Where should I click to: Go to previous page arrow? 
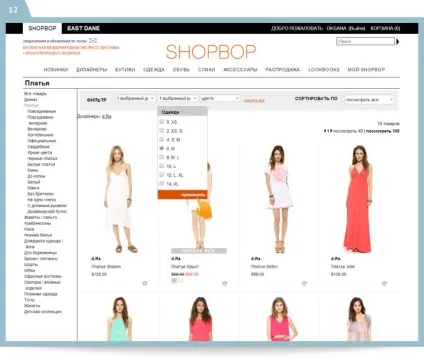pyautogui.click(x=325, y=131)
